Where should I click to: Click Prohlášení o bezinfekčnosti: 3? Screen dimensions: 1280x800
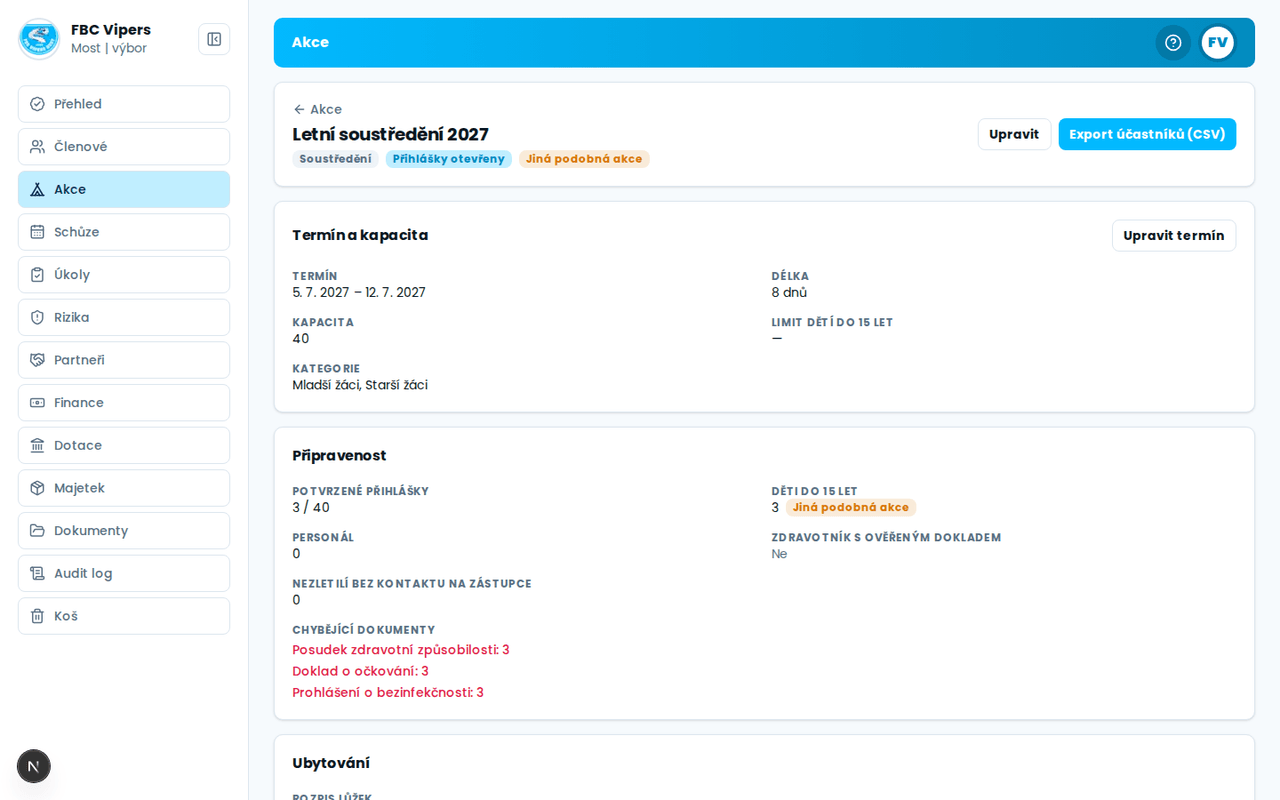[388, 692]
